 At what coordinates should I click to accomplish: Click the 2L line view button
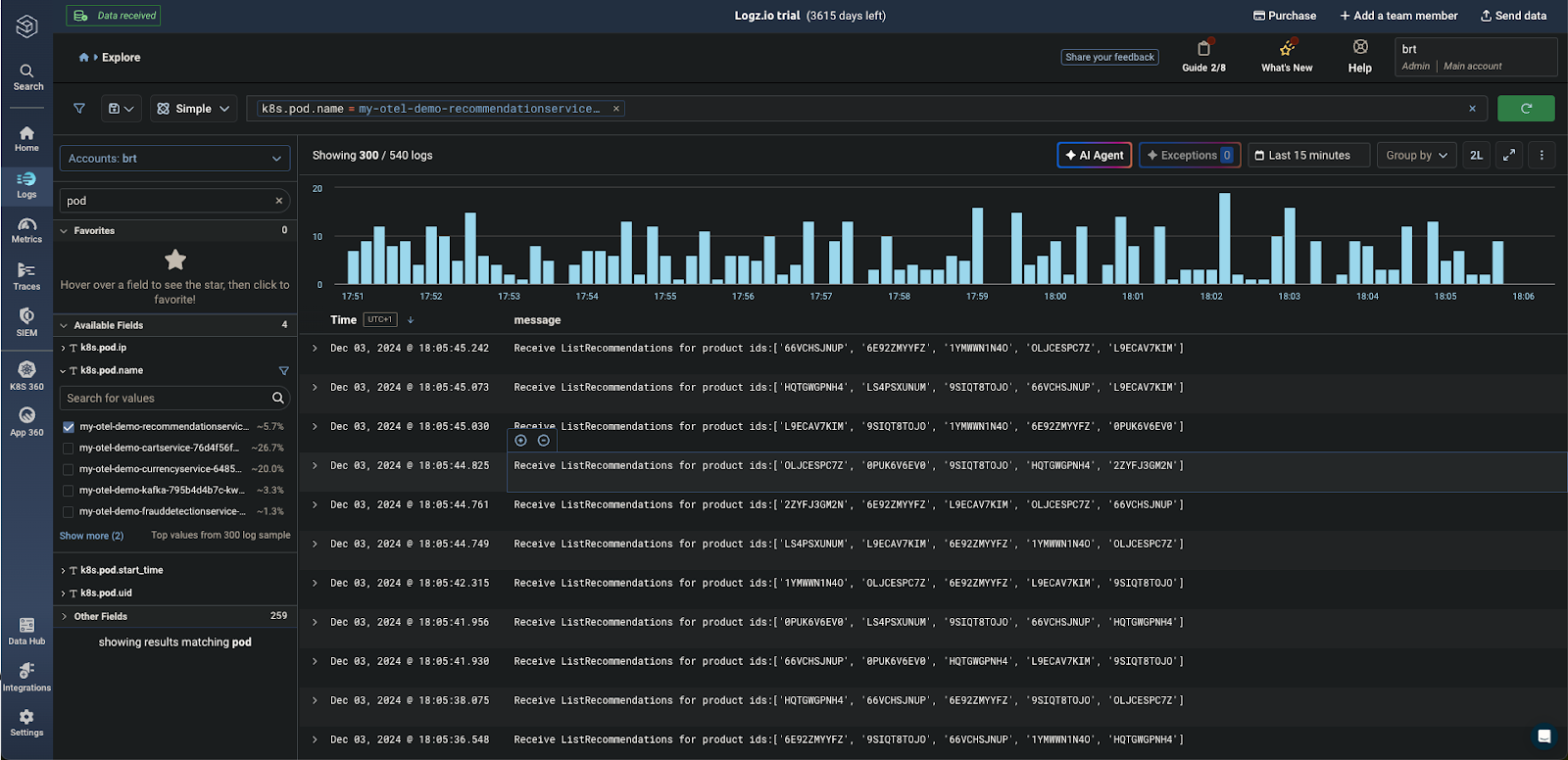coord(1476,155)
